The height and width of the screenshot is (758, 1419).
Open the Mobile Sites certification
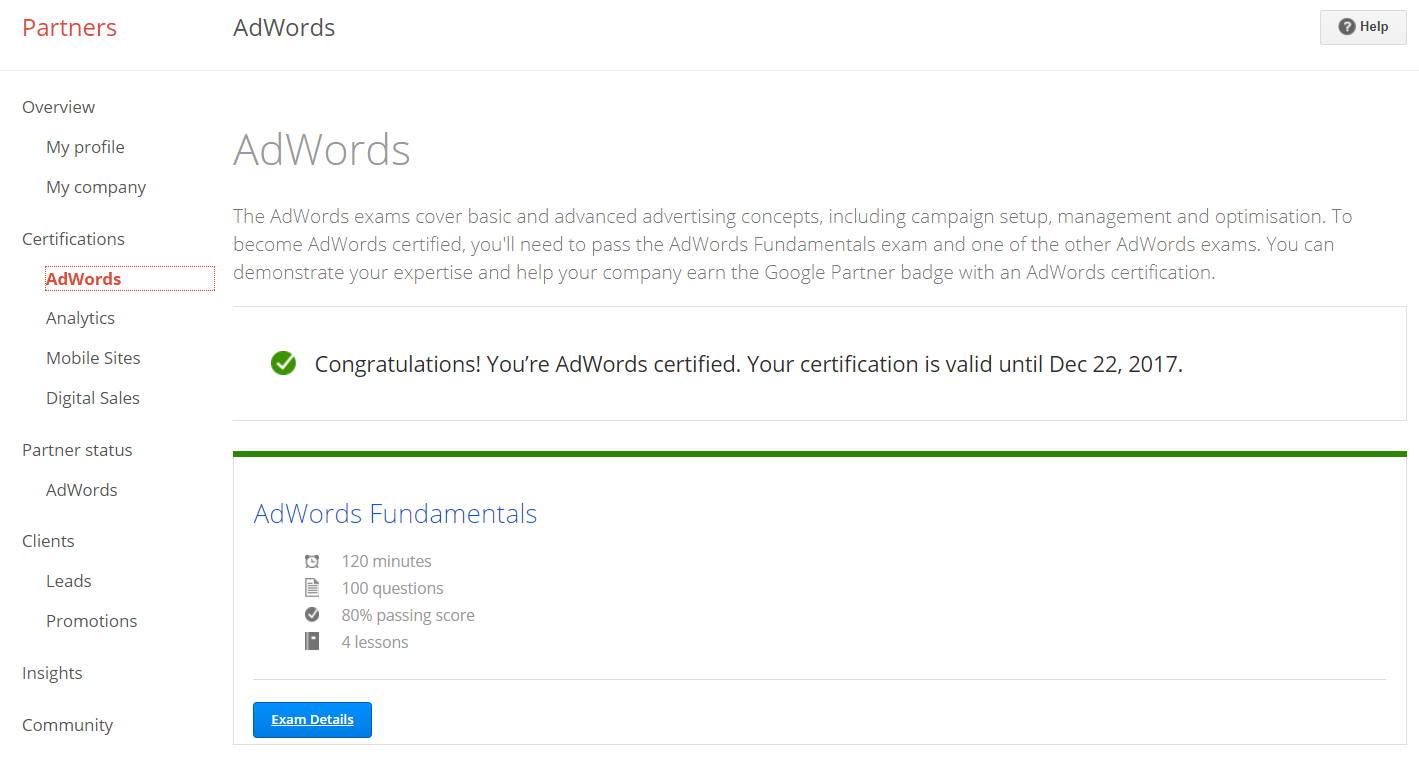(93, 357)
